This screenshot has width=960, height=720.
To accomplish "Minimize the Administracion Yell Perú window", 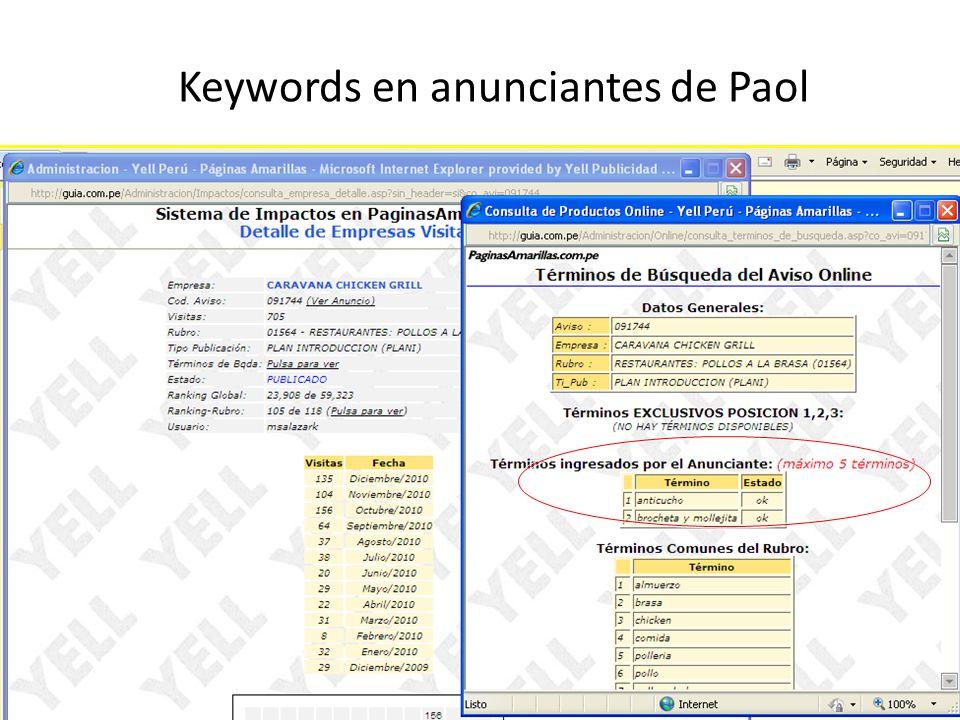I will pos(690,169).
